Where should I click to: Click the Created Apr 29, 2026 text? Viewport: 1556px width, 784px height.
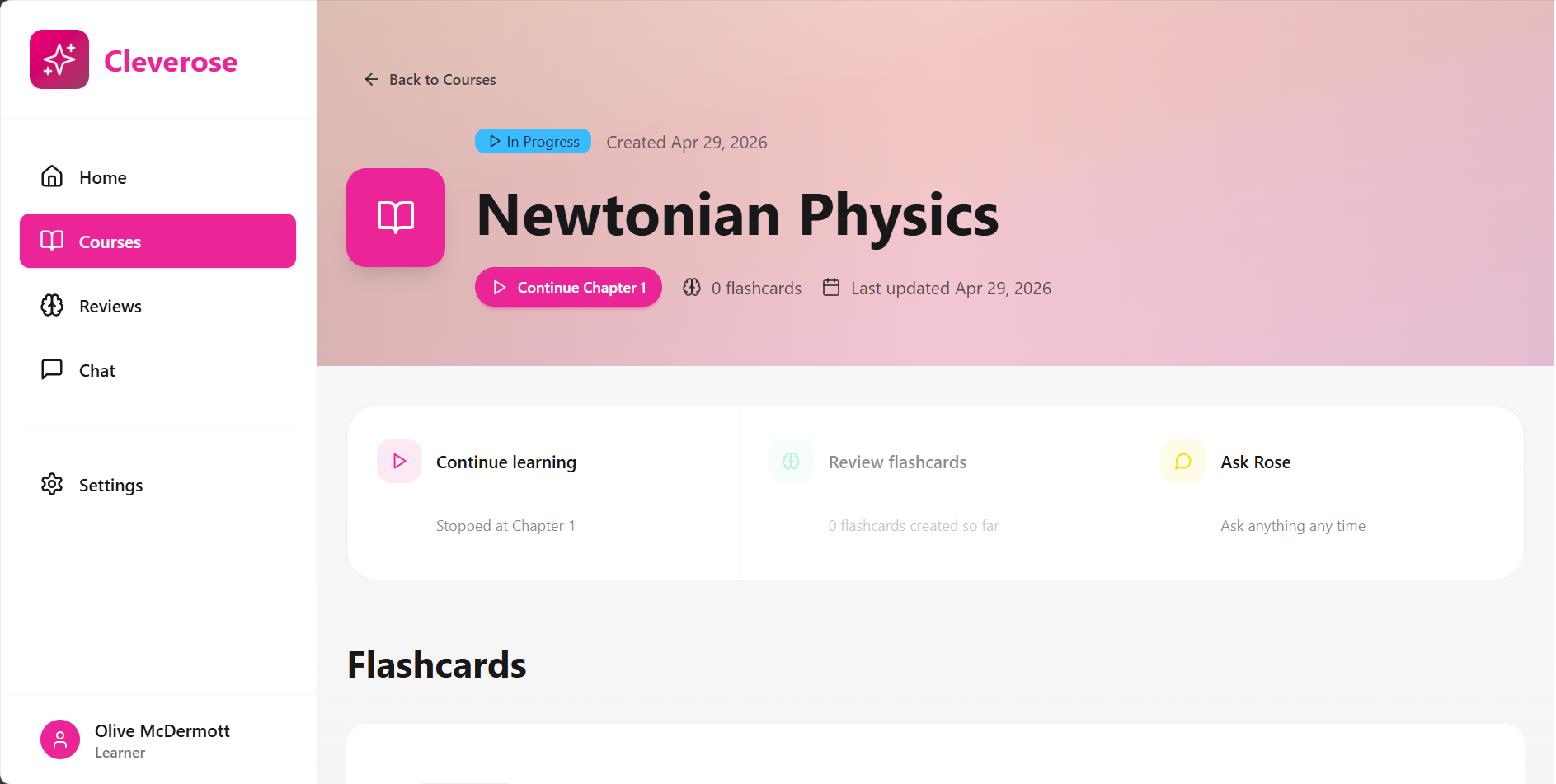click(687, 142)
